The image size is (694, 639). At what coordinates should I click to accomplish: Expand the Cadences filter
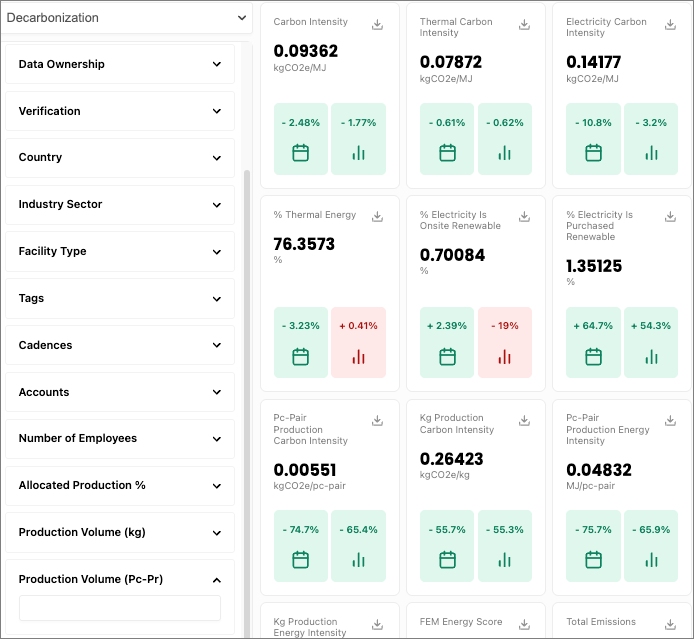tap(120, 345)
